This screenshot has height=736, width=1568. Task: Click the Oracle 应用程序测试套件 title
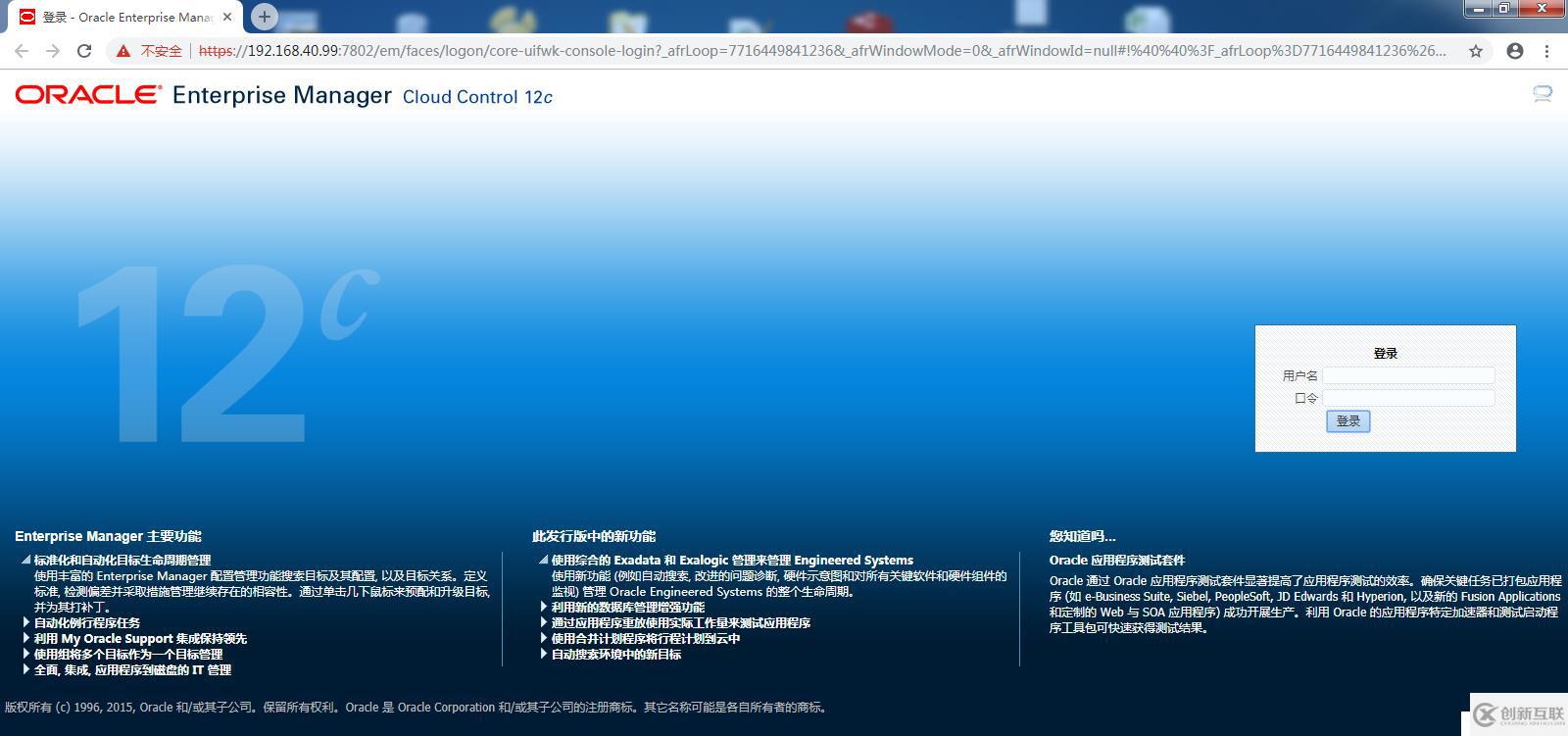[1117, 561]
